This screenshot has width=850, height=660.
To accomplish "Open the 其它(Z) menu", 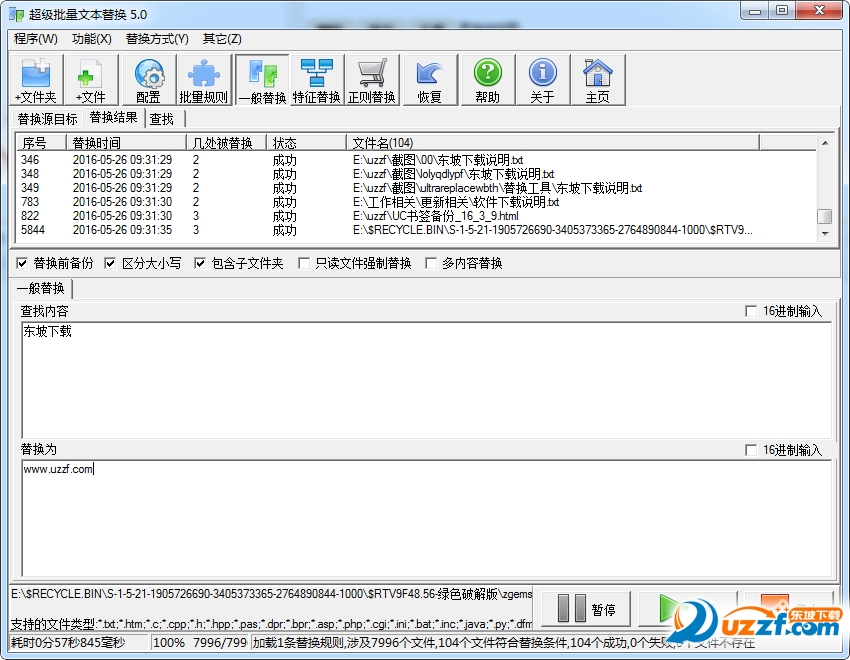I will point(222,38).
